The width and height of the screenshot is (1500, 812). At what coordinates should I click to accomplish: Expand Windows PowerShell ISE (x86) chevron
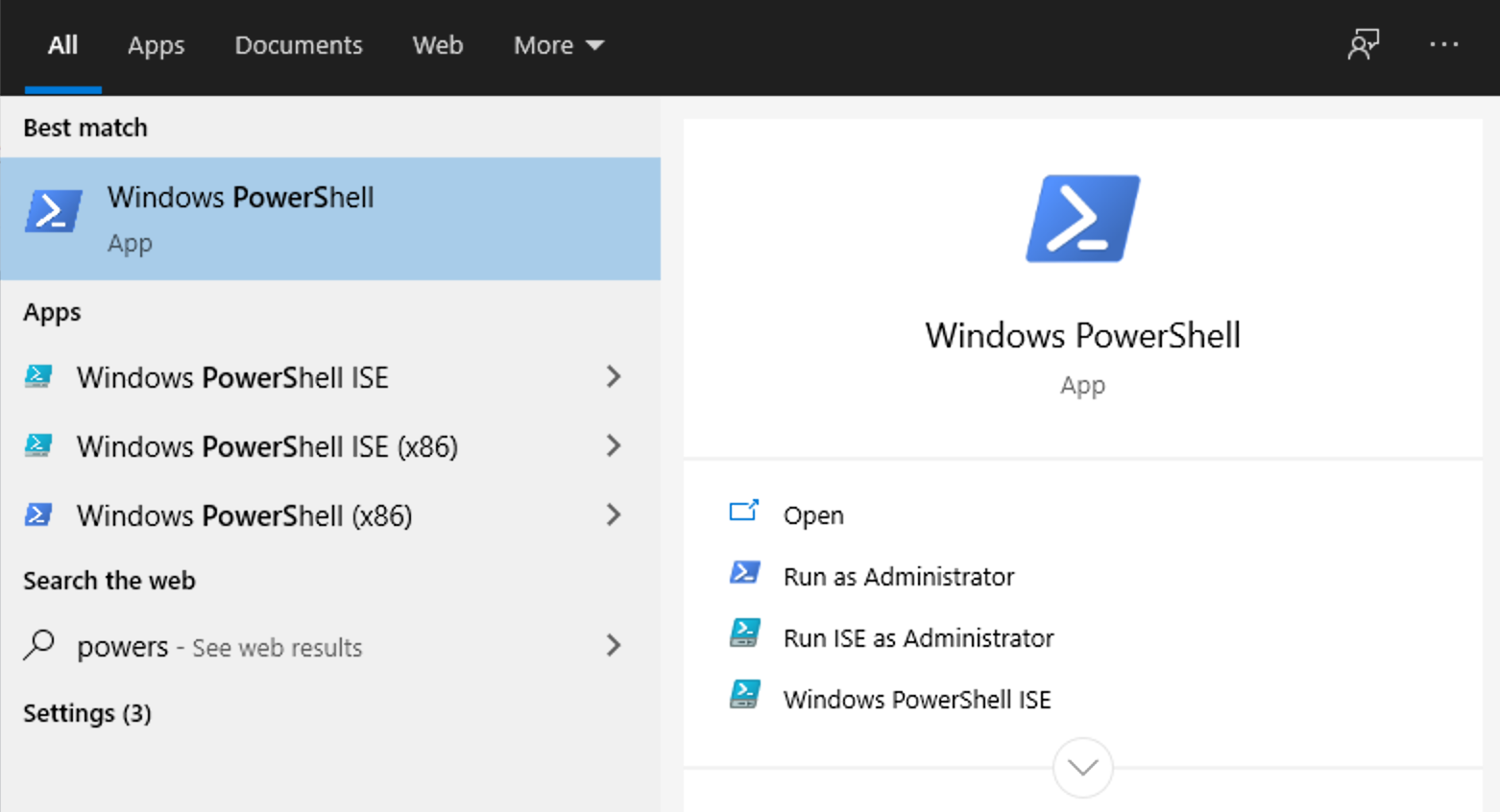click(x=614, y=445)
